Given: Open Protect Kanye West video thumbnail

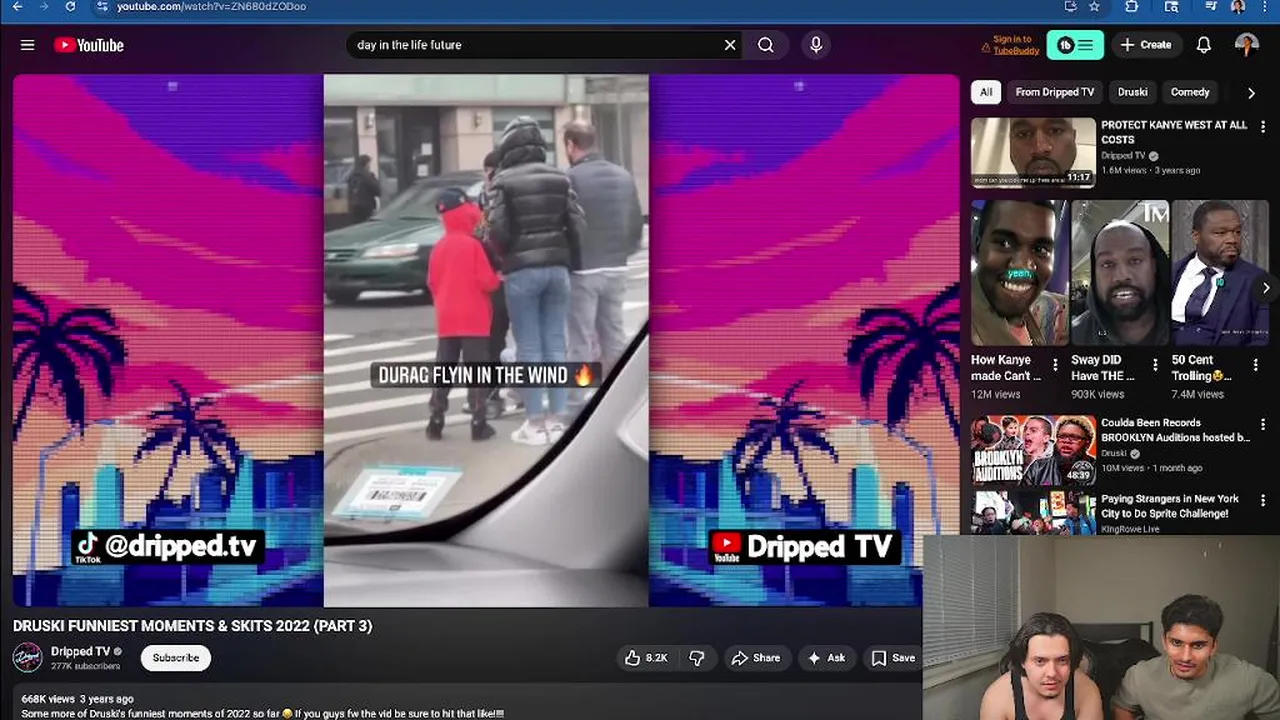Looking at the screenshot, I should tap(1033, 152).
